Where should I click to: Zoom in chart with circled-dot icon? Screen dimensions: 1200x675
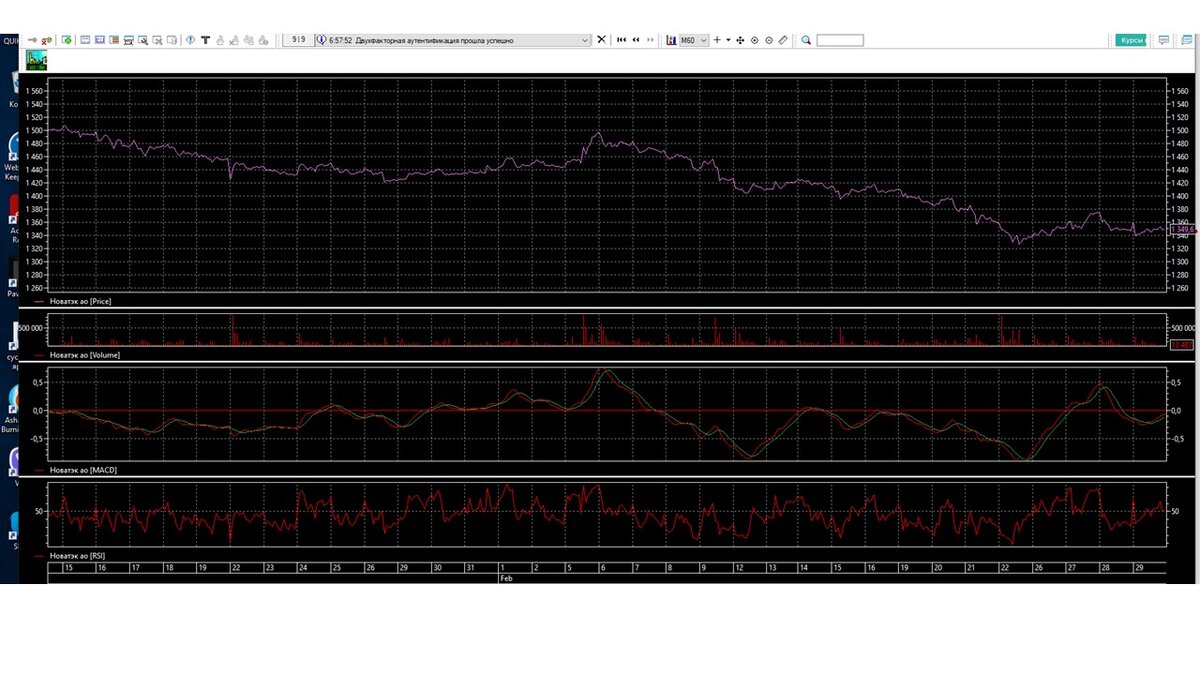point(754,40)
